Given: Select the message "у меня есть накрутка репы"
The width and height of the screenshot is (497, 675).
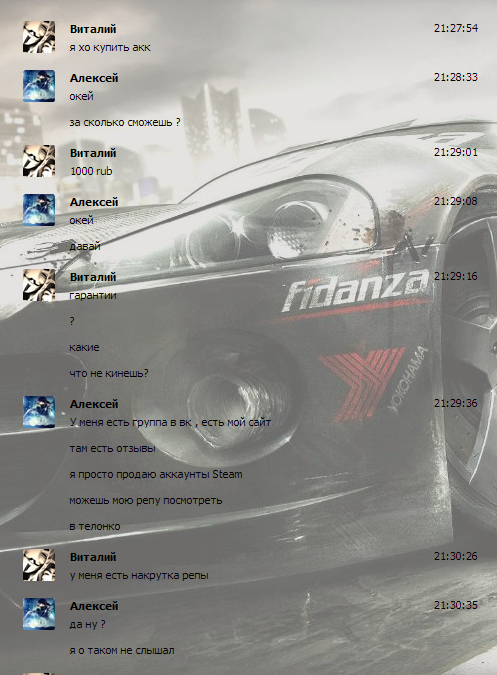Looking at the screenshot, I should coord(139,576).
